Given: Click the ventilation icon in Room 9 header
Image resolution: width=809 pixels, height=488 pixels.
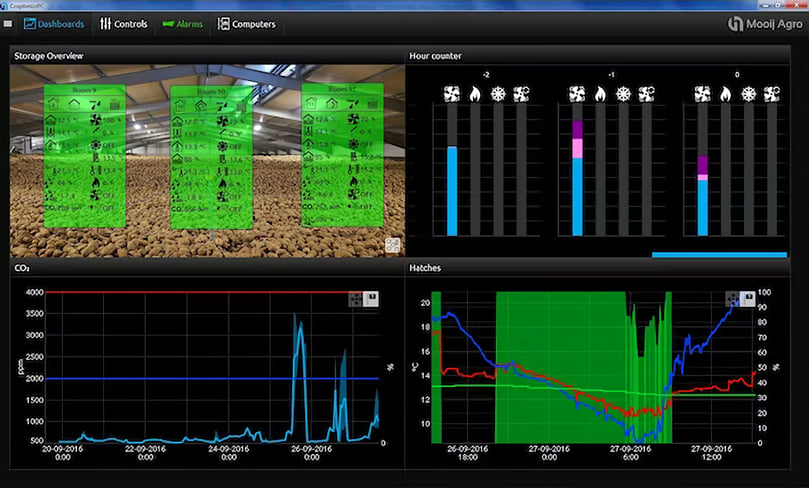Looking at the screenshot, I should (x=95, y=105).
